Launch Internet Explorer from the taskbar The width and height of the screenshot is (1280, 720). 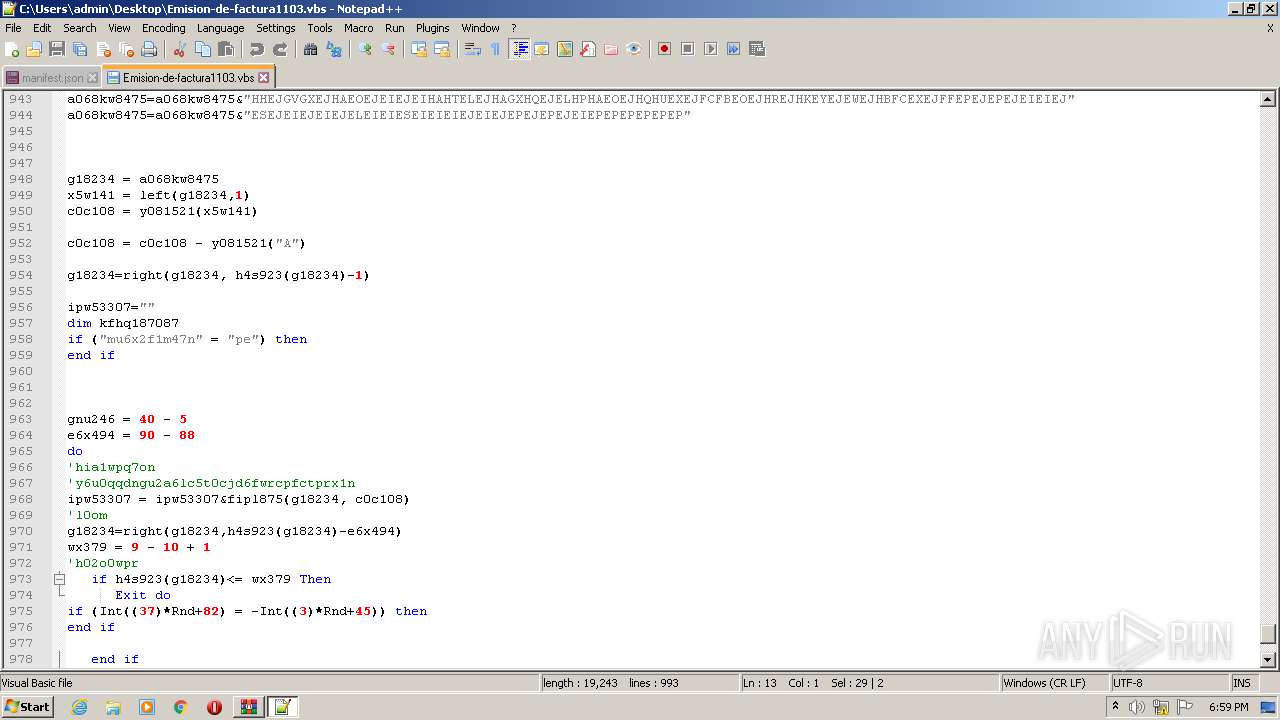tap(79, 707)
